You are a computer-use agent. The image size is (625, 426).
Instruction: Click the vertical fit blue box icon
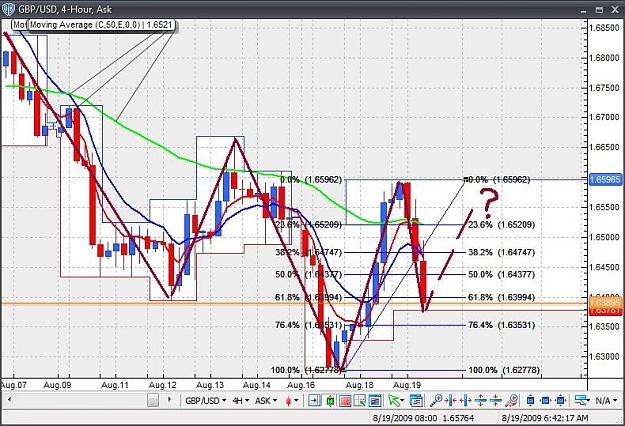tap(530, 400)
